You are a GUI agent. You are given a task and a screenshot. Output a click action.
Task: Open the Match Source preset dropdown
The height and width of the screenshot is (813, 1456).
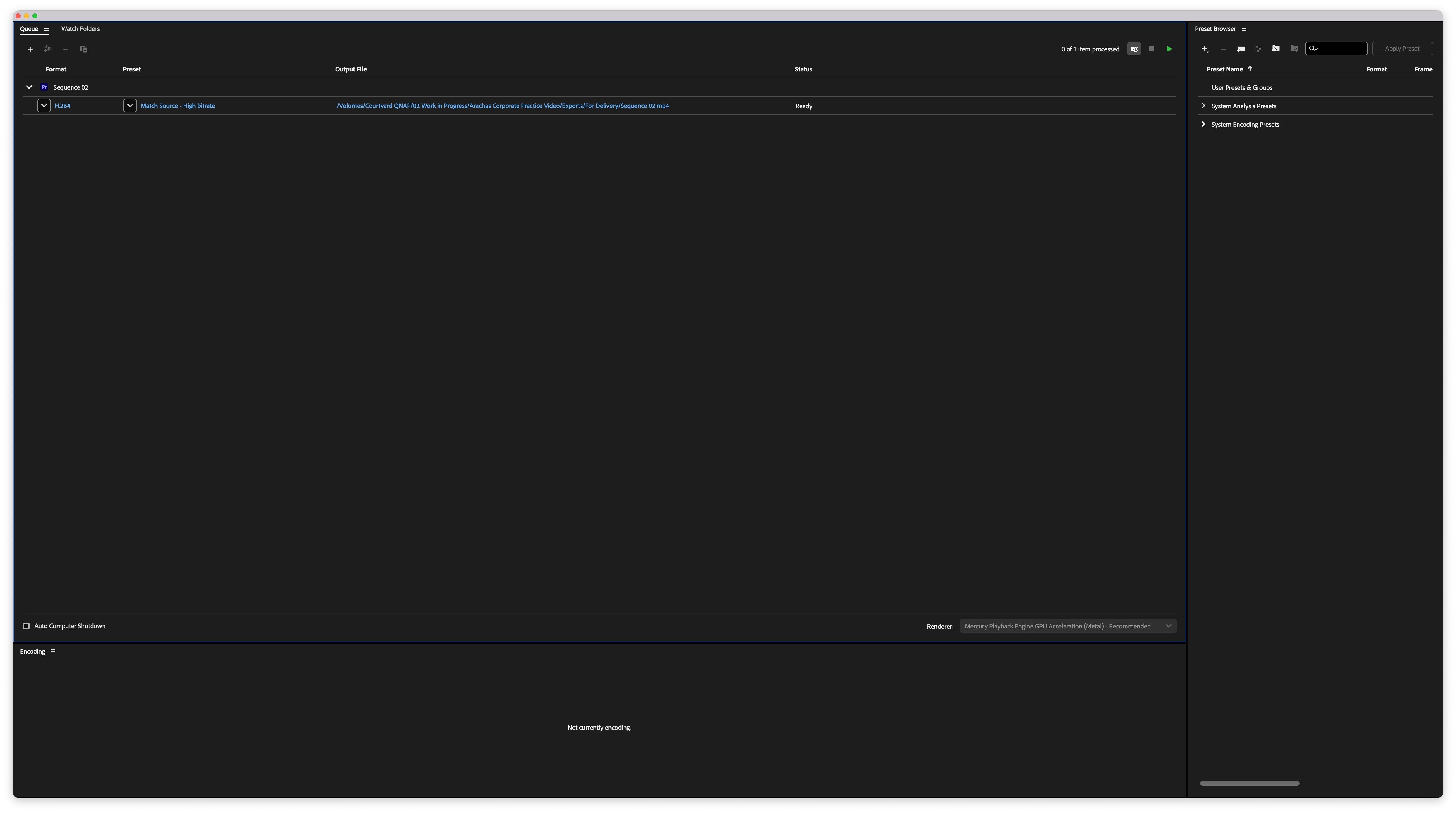[130, 106]
